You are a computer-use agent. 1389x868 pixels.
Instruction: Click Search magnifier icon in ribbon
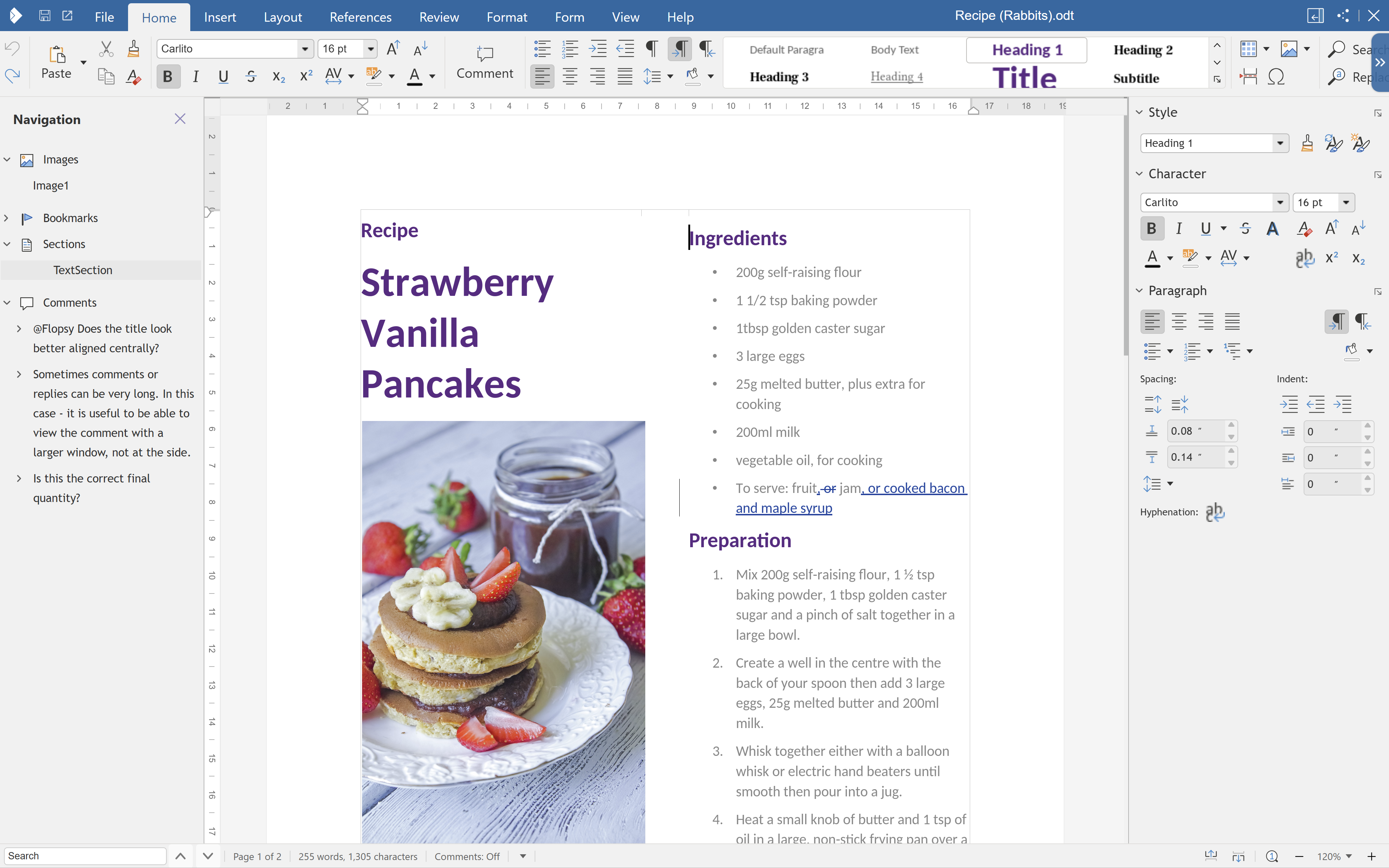pos(1337,50)
